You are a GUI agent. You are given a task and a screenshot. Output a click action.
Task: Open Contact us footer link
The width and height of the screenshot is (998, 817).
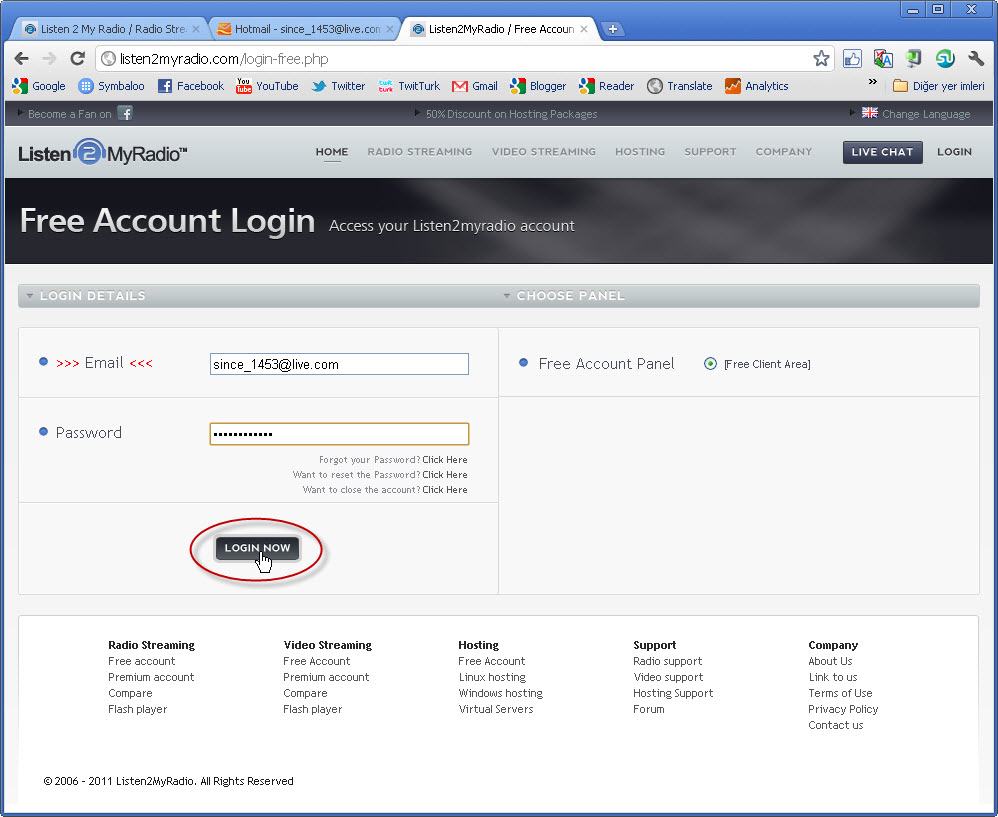coord(835,725)
